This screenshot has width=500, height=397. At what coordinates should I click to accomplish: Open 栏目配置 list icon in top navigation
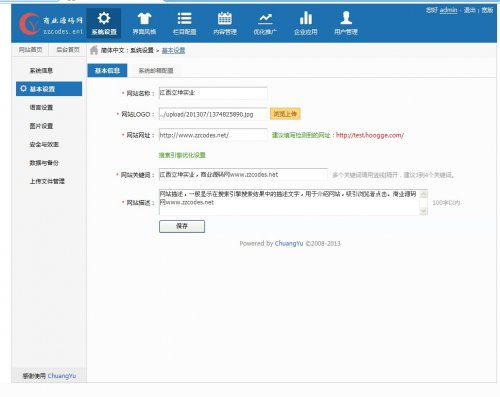(184, 18)
